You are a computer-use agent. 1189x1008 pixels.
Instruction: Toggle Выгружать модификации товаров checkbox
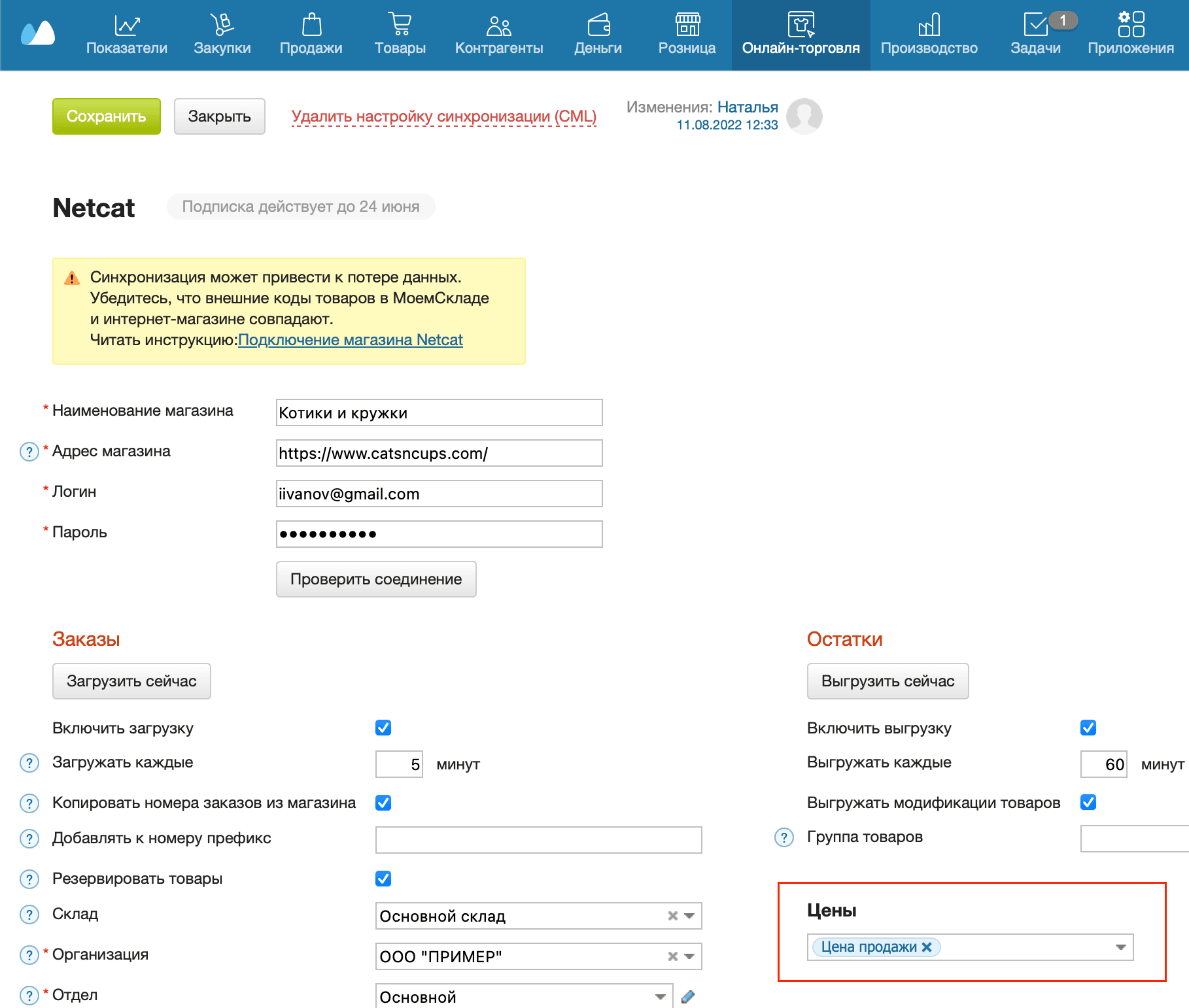tap(1088, 802)
